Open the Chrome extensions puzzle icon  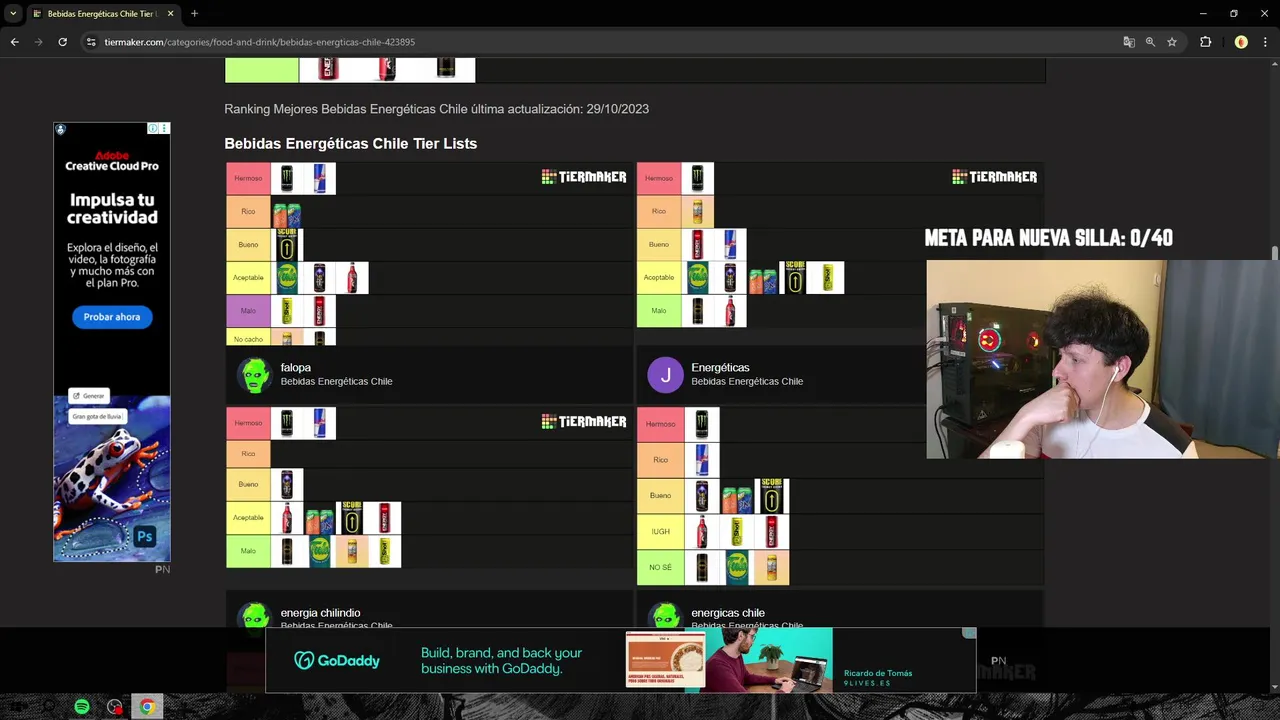click(x=1205, y=42)
